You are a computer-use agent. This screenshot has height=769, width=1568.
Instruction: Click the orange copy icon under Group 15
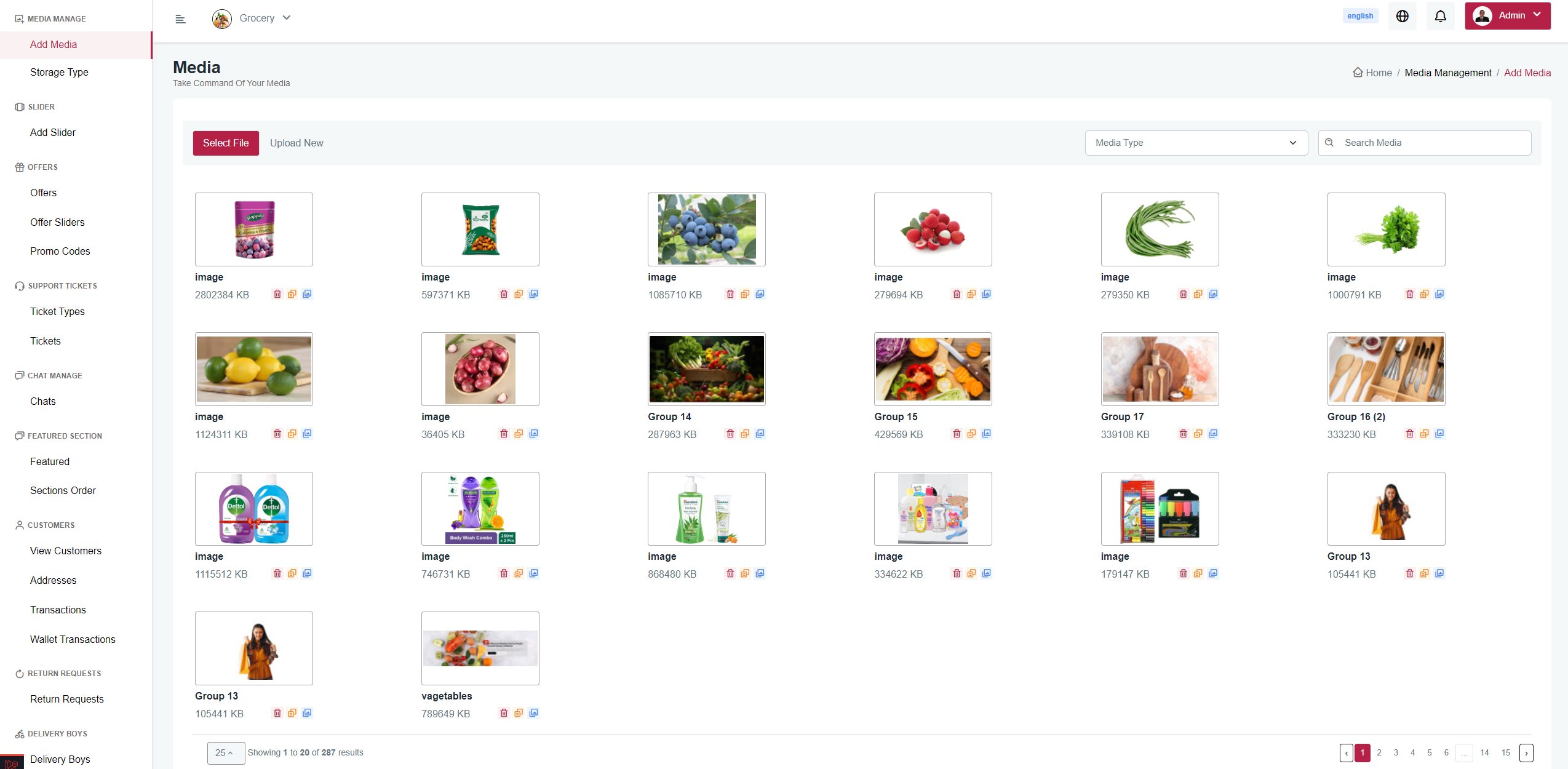click(971, 434)
